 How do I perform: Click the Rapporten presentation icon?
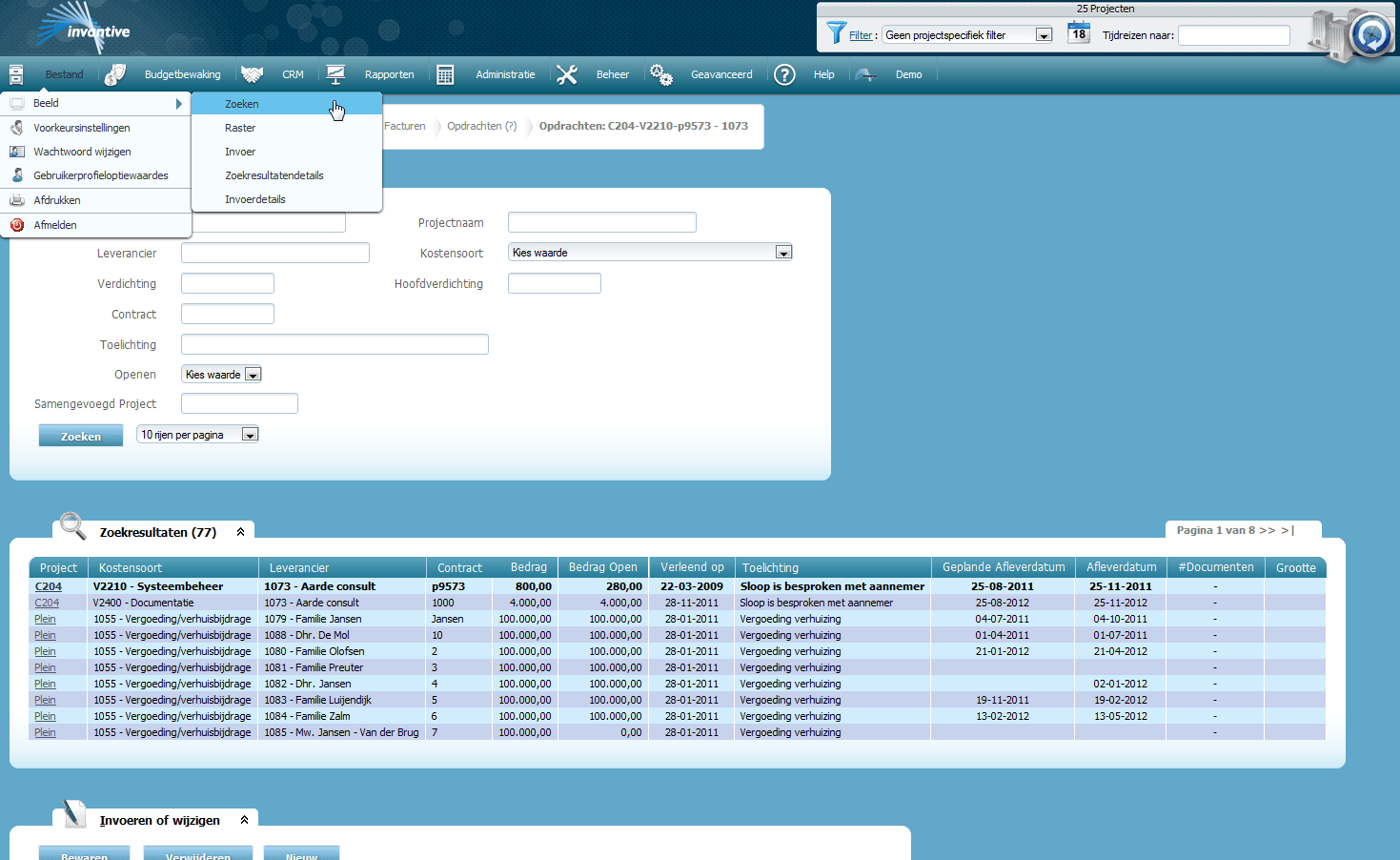click(x=335, y=74)
